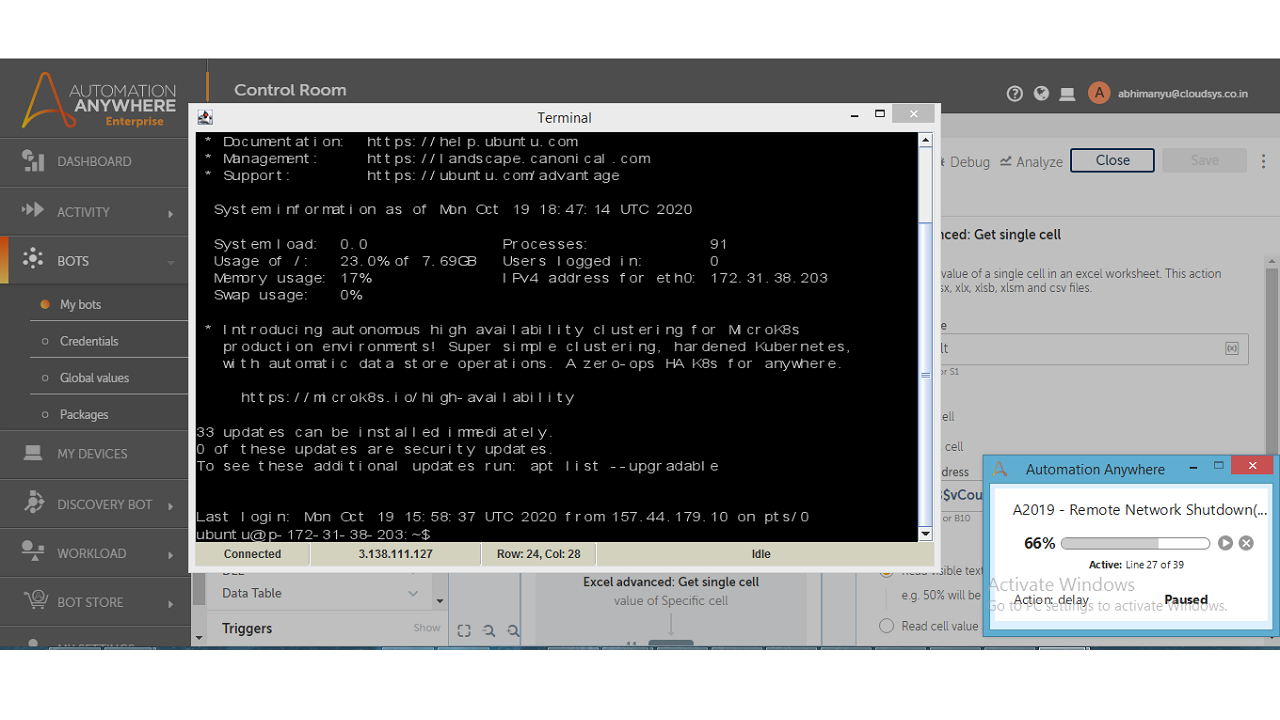
Task: Click the Automation Anywhere player logo icon
Action: 1001,469
